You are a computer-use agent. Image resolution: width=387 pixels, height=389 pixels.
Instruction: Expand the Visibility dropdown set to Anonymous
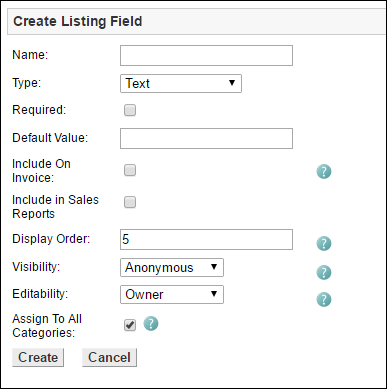172,267
